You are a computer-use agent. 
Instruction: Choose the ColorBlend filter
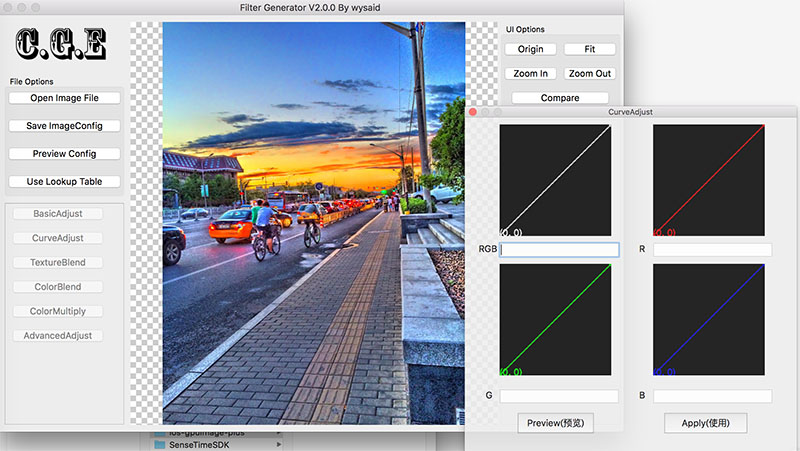point(58,287)
